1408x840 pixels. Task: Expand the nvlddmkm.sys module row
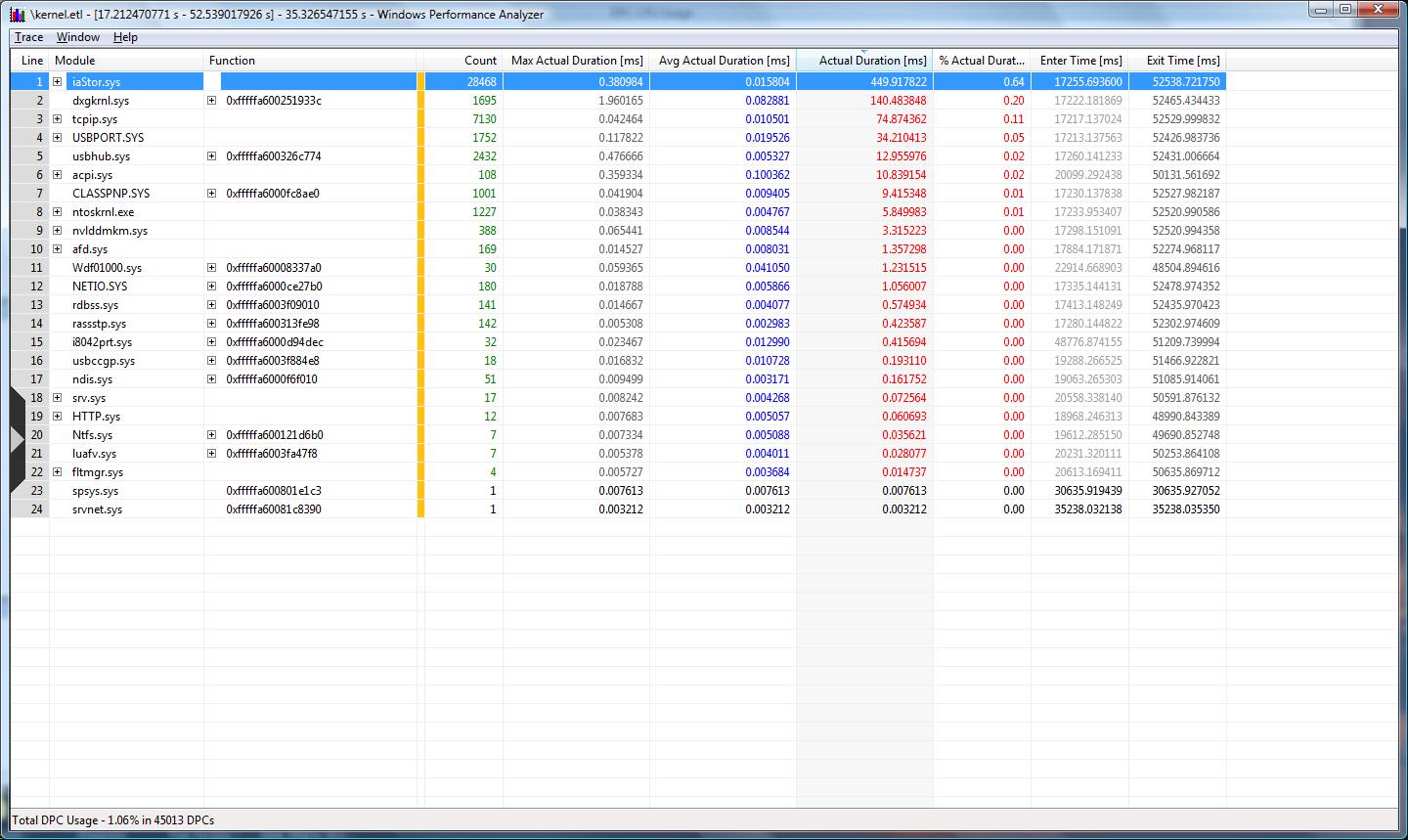click(x=57, y=231)
